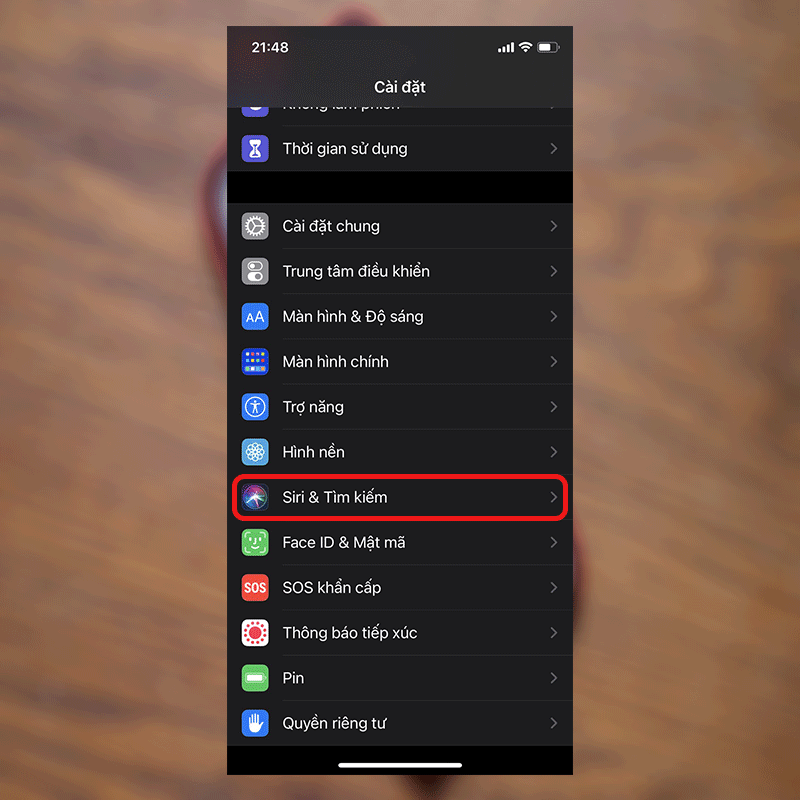This screenshot has height=800, width=800.
Task: Tap the Privacy hand icon
Action: pyautogui.click(x=255, y=723)
